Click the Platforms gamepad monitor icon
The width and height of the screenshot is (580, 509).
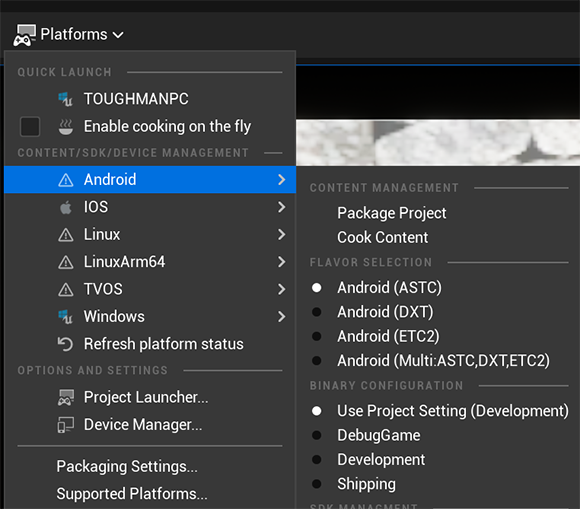tap(24, 35)
